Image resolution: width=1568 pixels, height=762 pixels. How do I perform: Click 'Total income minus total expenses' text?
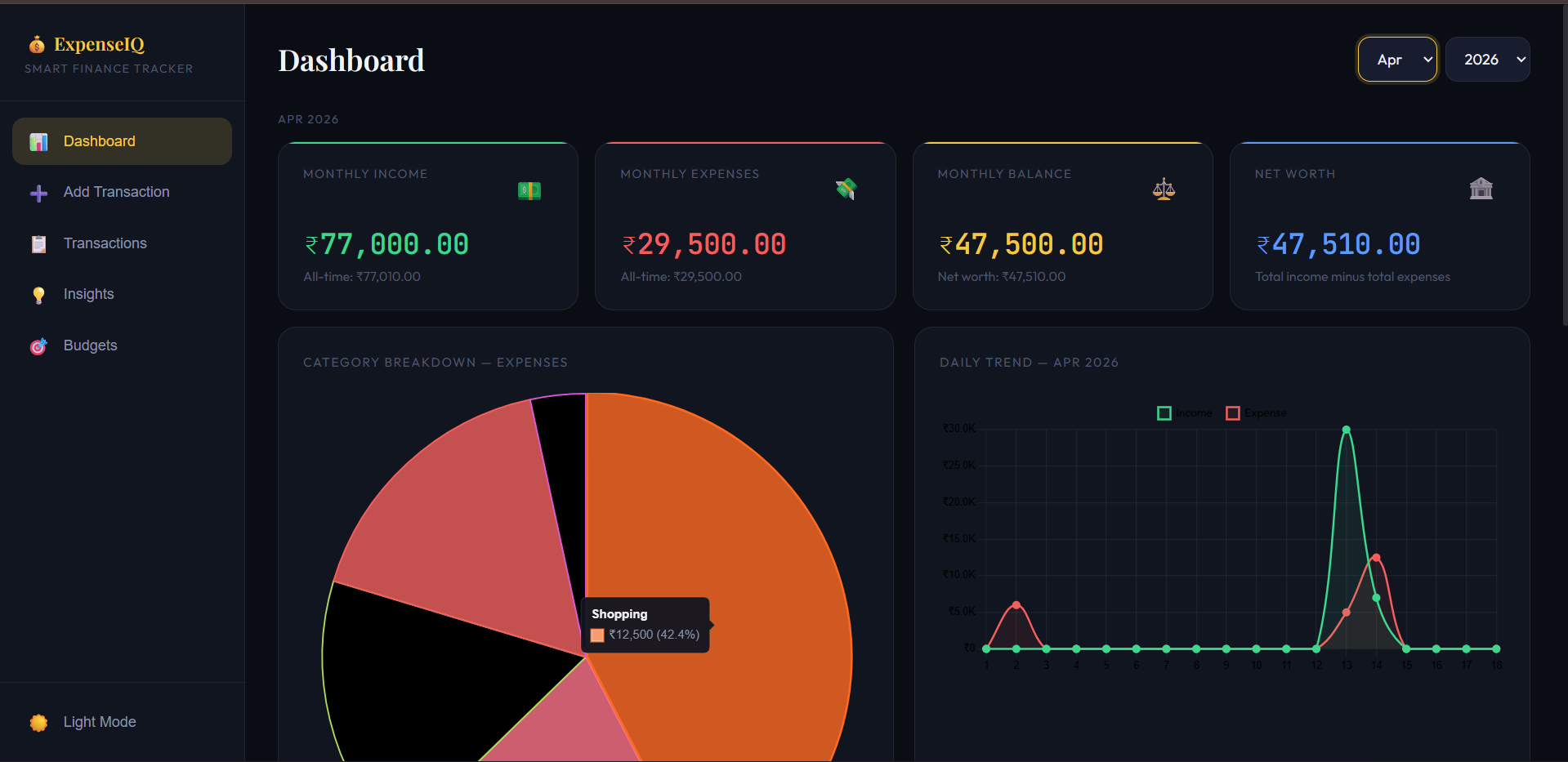click(x=1352, y=277)
